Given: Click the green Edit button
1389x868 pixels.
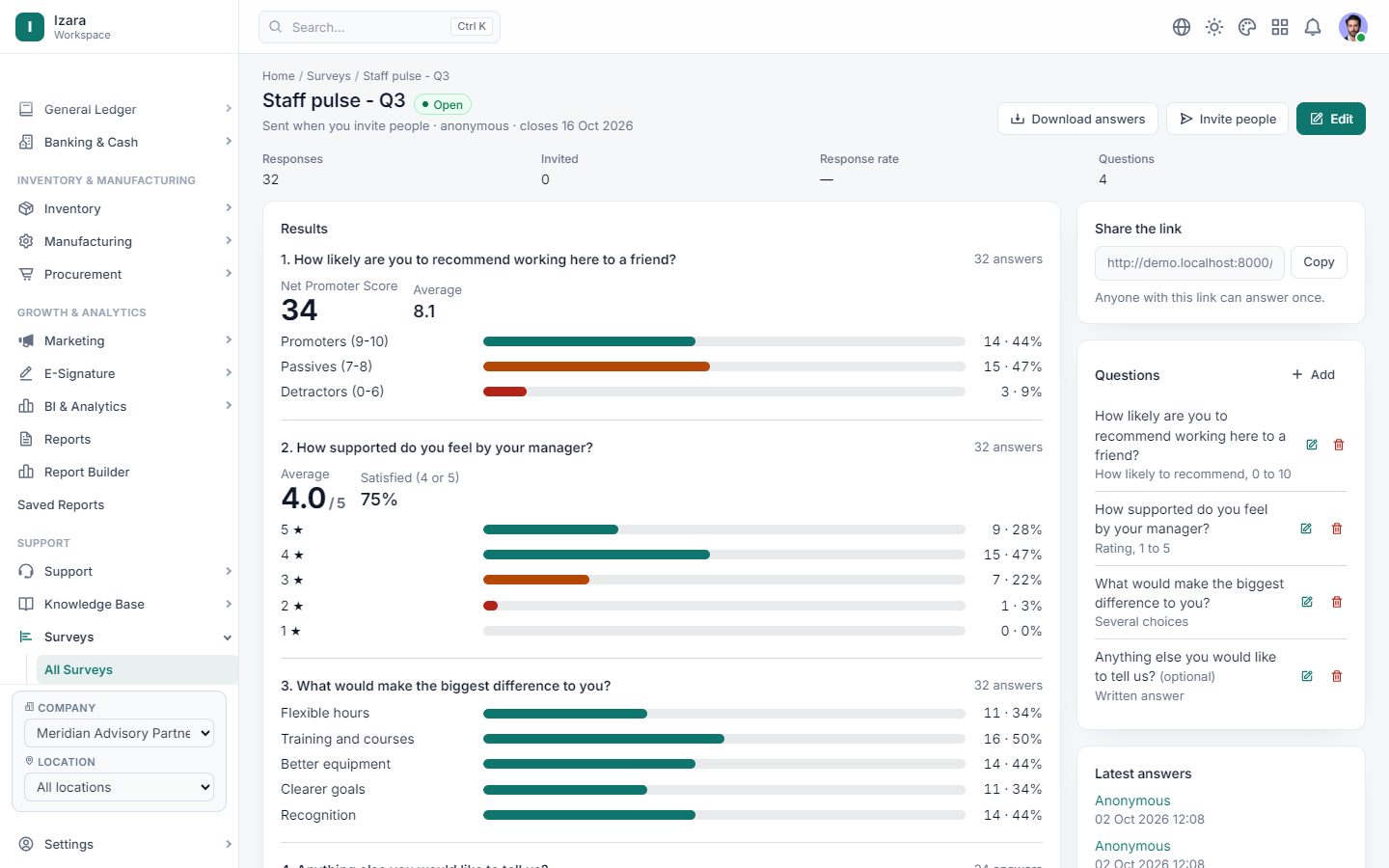Looking at the screenshot, I should click(x=1331, y=119).
